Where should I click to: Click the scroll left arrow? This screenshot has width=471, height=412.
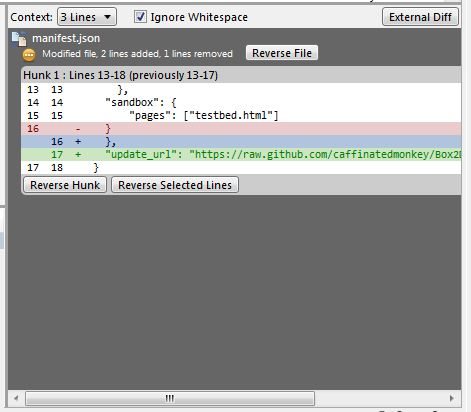coord(16,398)
